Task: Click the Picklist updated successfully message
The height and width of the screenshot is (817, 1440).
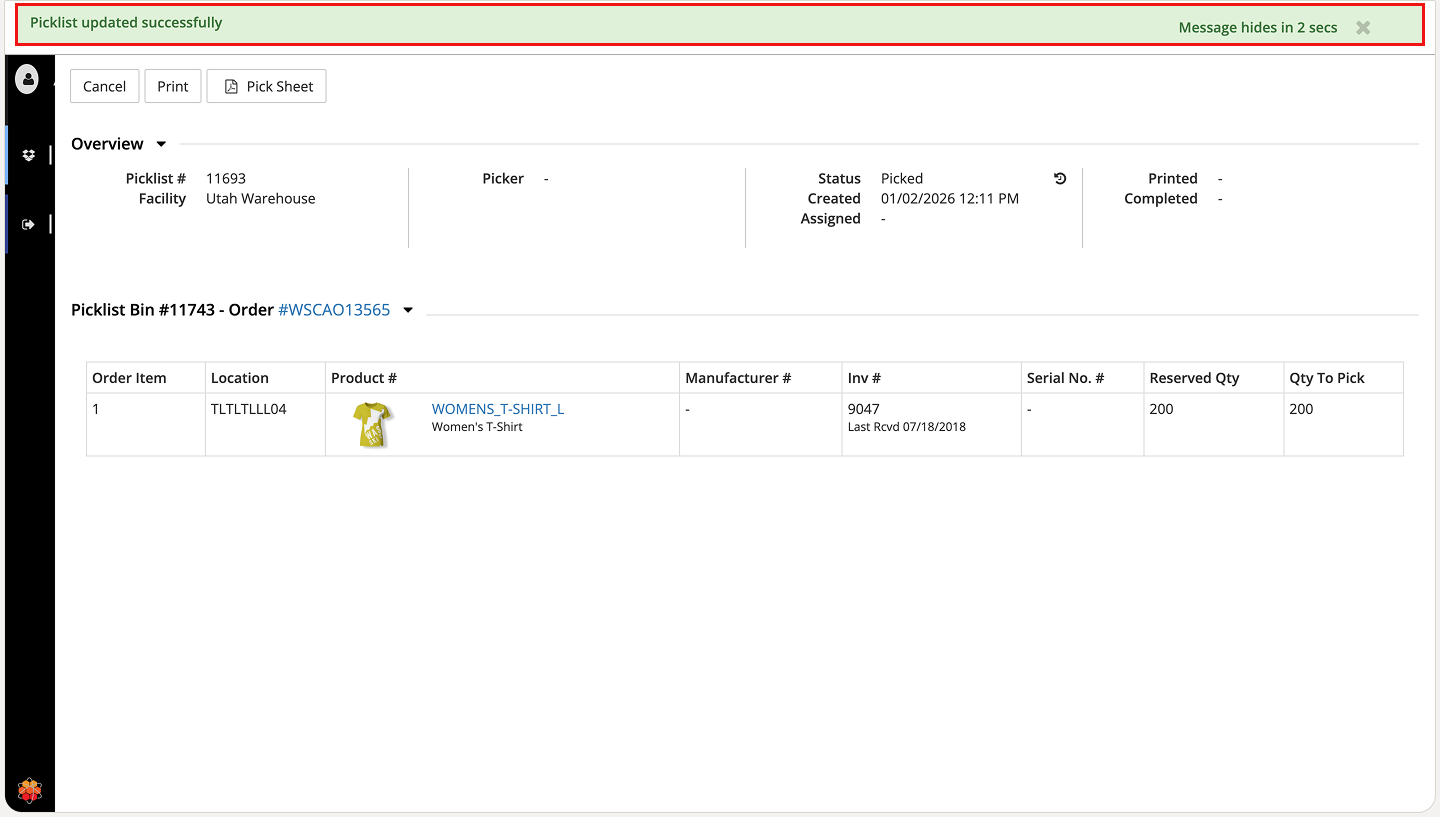Action: 126,23
